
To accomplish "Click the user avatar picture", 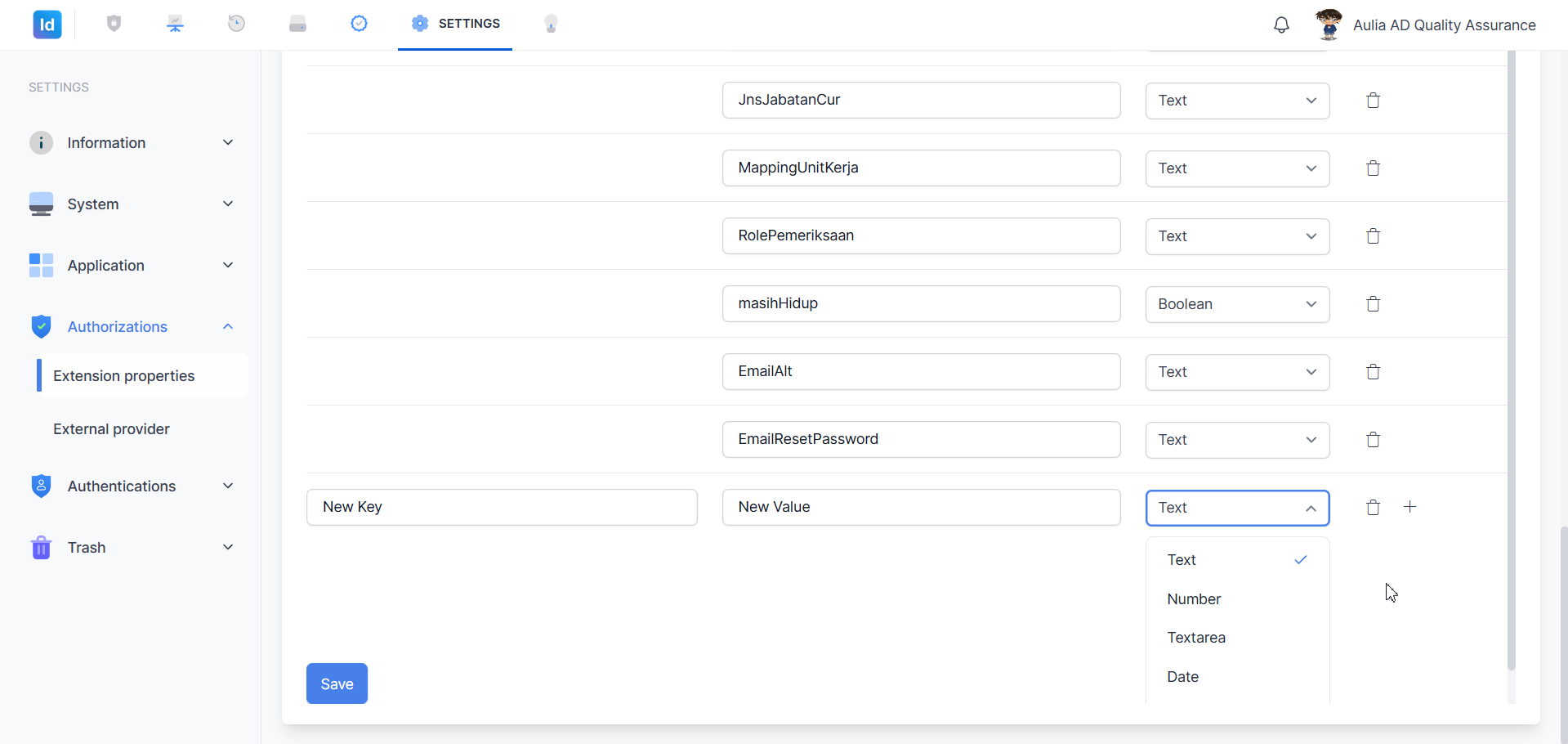I will 1329,25.
